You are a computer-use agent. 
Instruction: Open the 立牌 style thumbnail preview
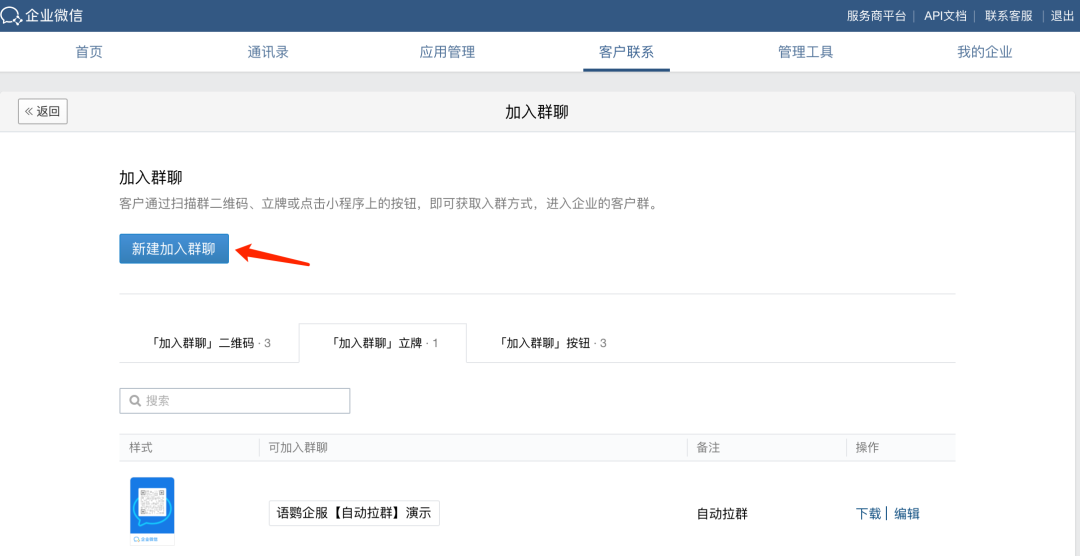point(152,511)
